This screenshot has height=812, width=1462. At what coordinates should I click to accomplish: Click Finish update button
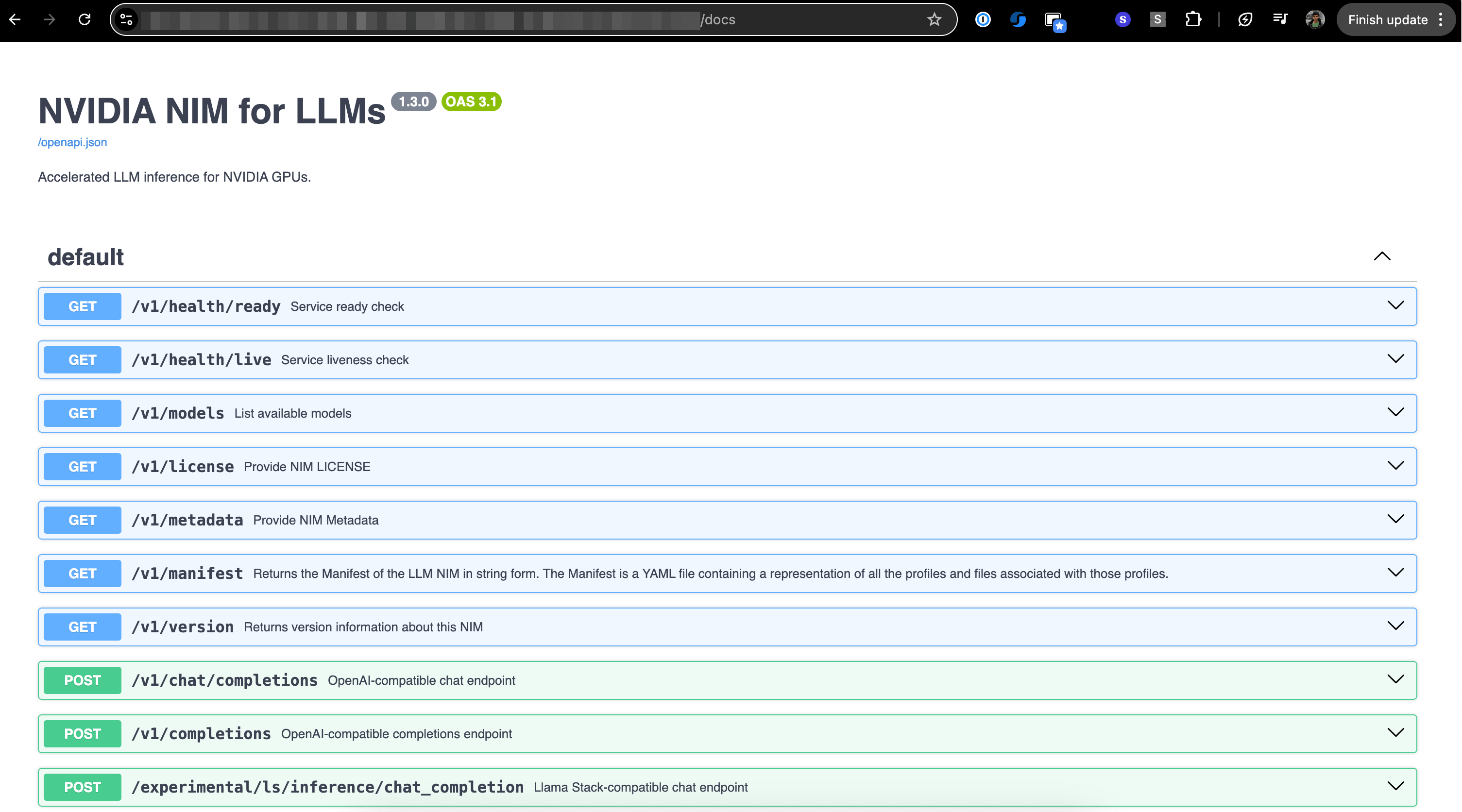click(1387, 20)
